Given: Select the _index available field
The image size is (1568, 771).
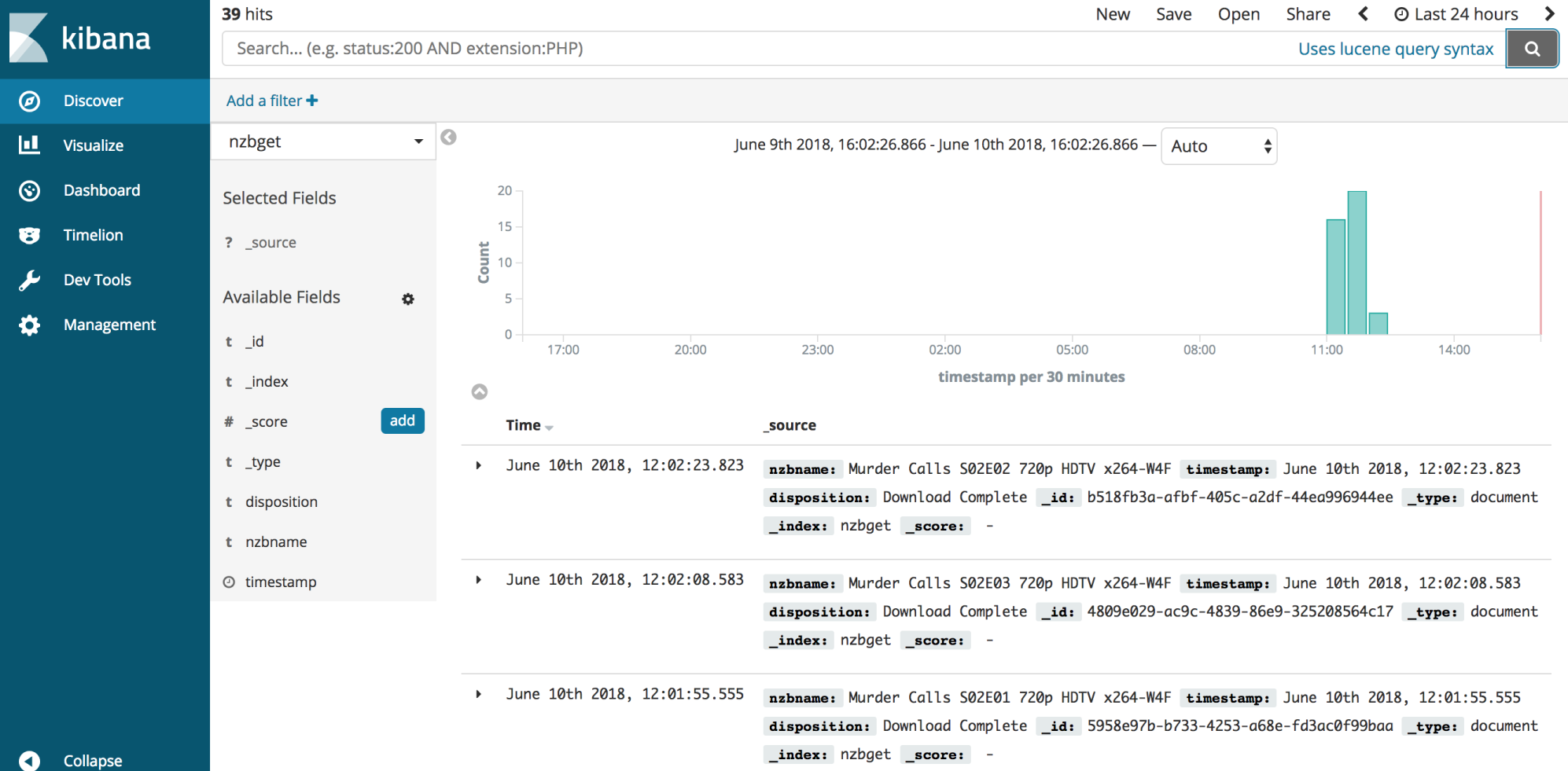Looking at the screenshot, I should point(267,381).
